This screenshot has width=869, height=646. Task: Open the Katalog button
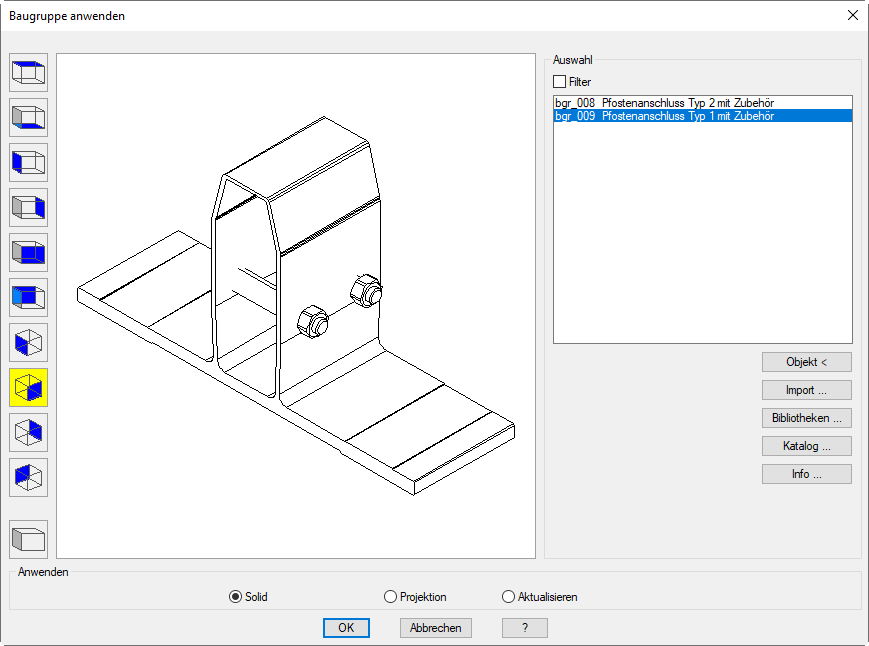pos(806,446)
